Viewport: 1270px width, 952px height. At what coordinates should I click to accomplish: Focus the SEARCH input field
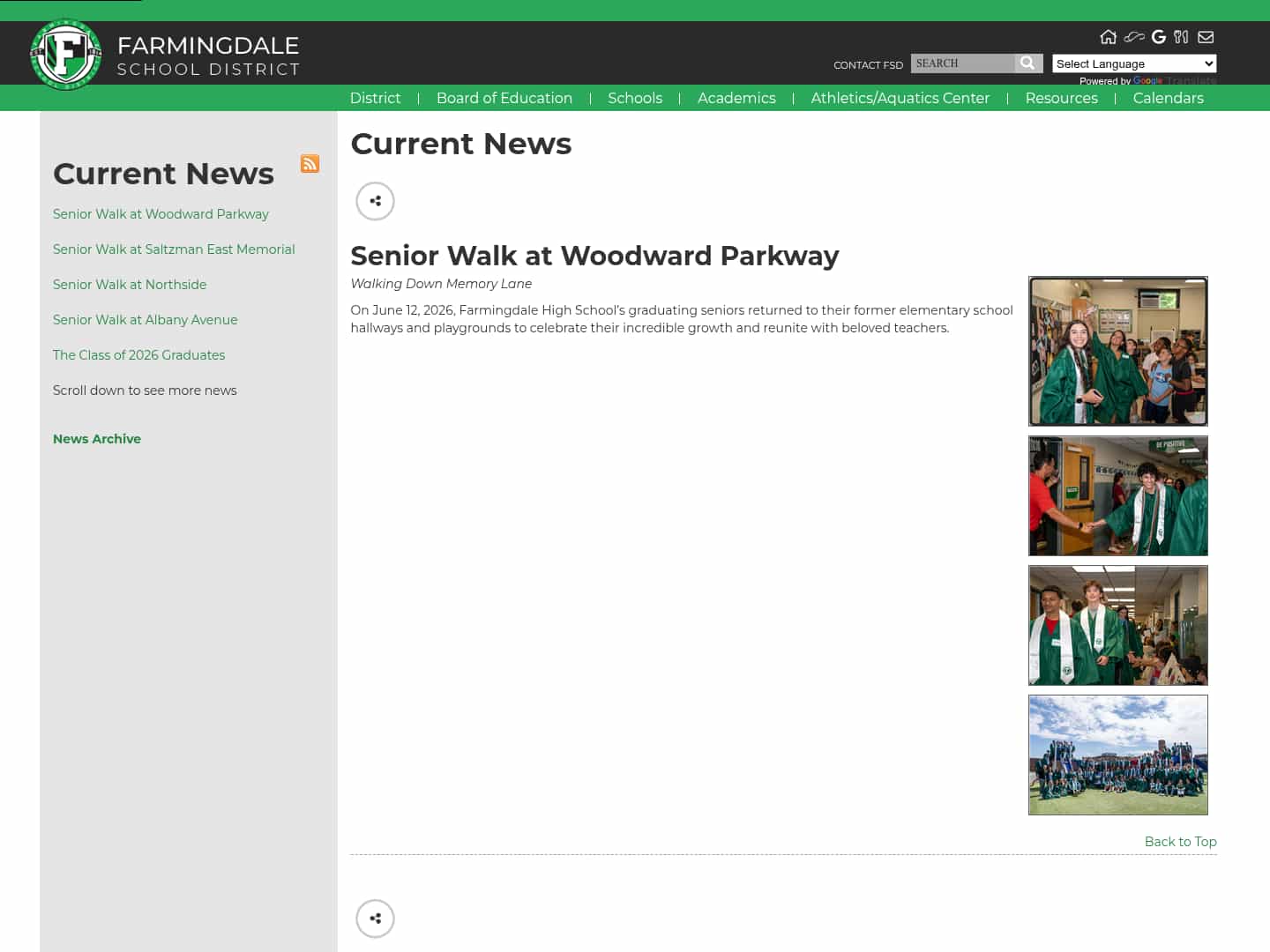click(x=962, y=63)
